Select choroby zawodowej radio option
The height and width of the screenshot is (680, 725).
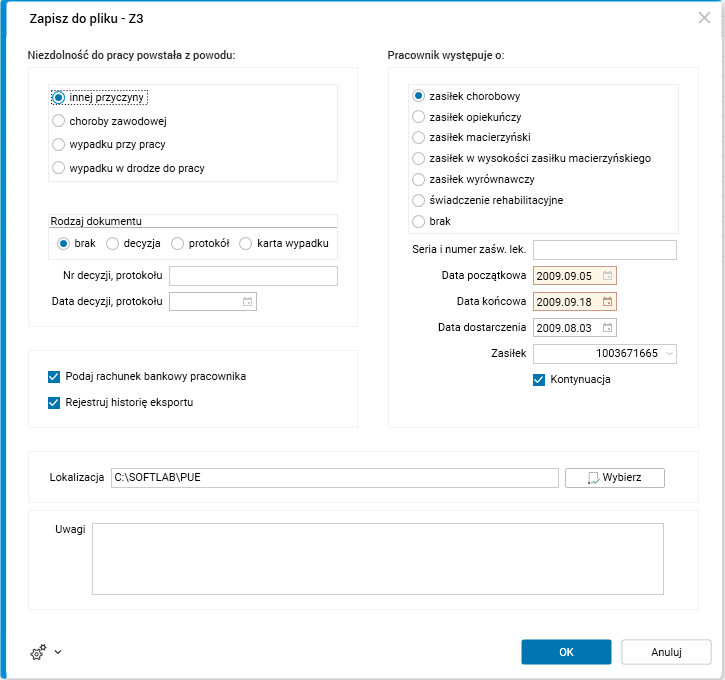(x=59, y=121)
